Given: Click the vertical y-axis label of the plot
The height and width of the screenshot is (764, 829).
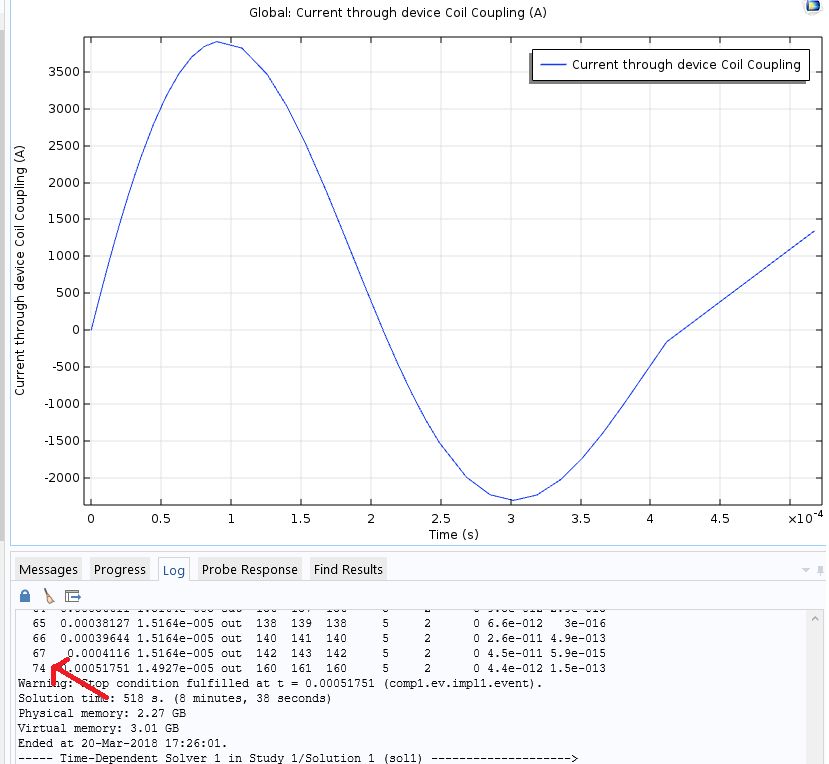Looking at the screenshot, I should coord(19,268).
